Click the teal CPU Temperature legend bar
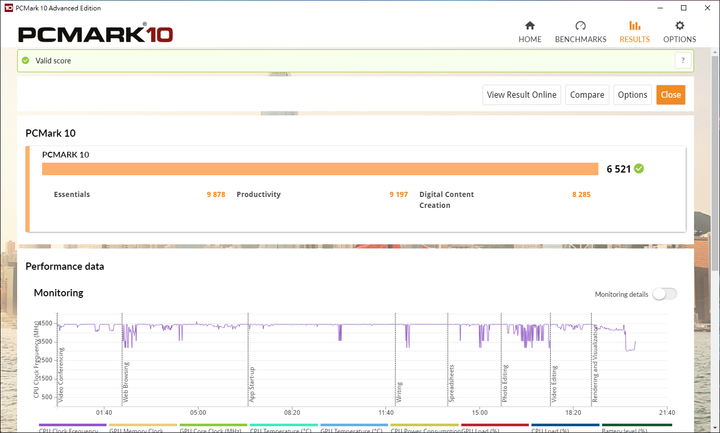720x433 pixels. (284, 425)
